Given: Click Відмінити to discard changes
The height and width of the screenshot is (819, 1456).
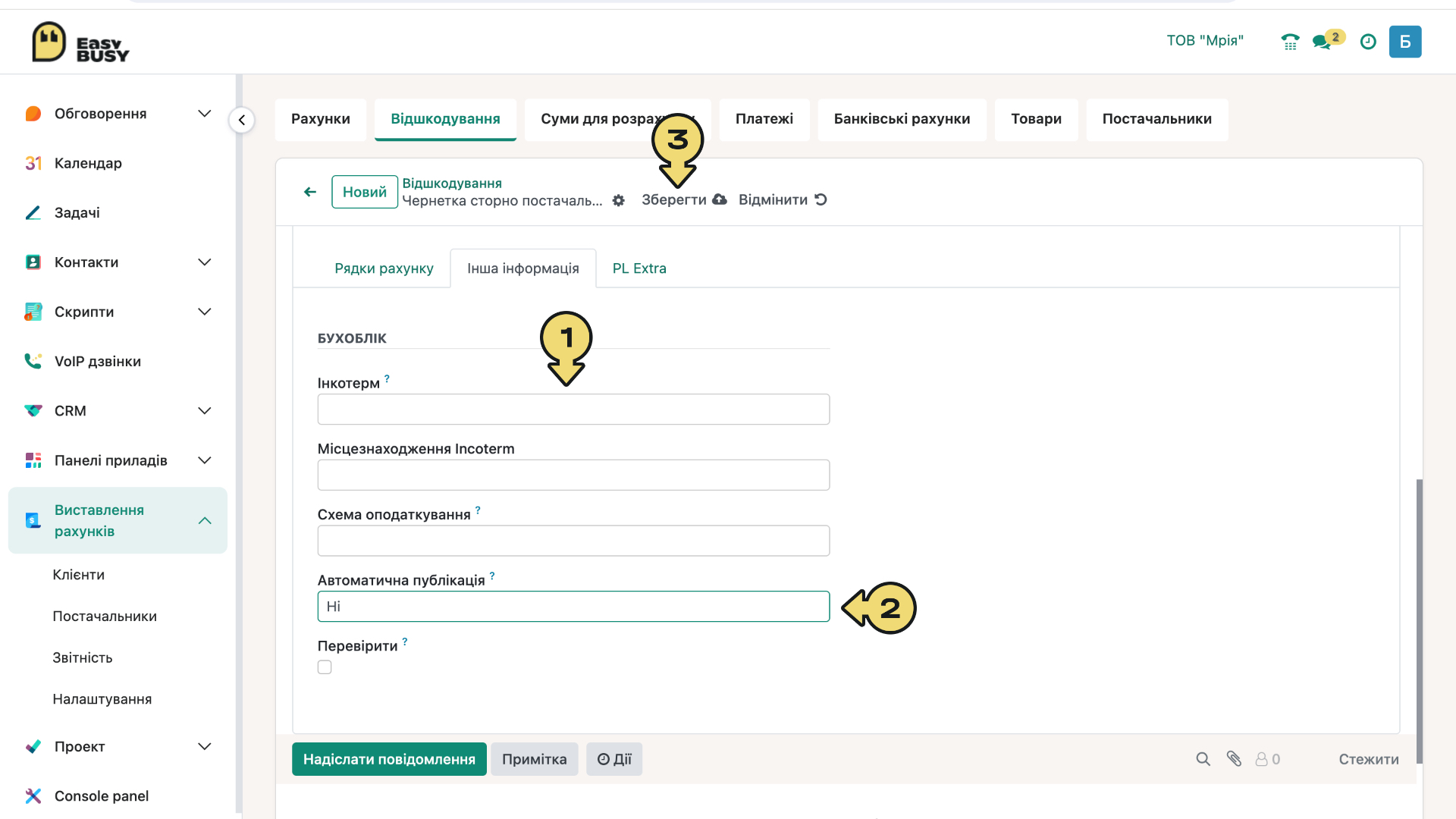Looking at the screenshot, I should tap(783, 199).
